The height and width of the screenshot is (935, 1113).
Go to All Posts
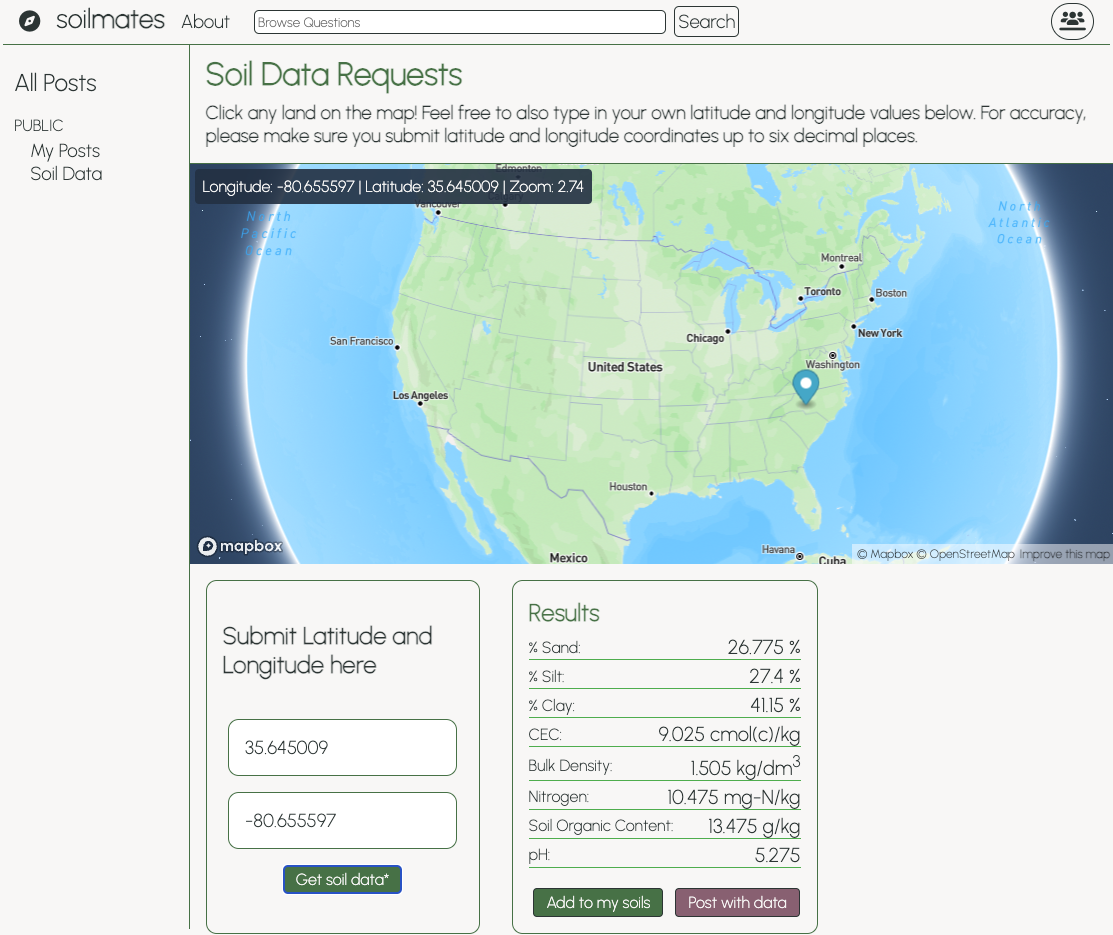click(56, 83)
